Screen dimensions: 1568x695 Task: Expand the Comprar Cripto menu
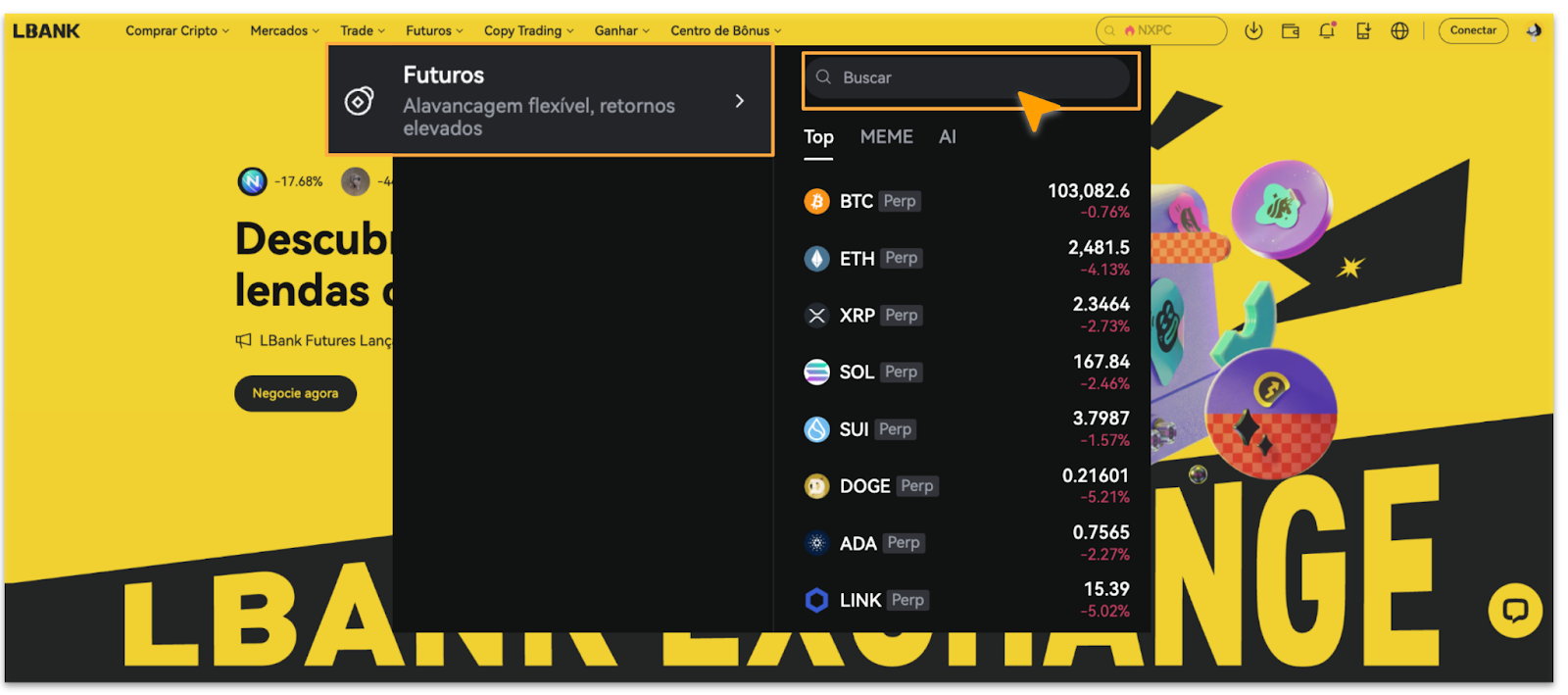coord(177,30)
